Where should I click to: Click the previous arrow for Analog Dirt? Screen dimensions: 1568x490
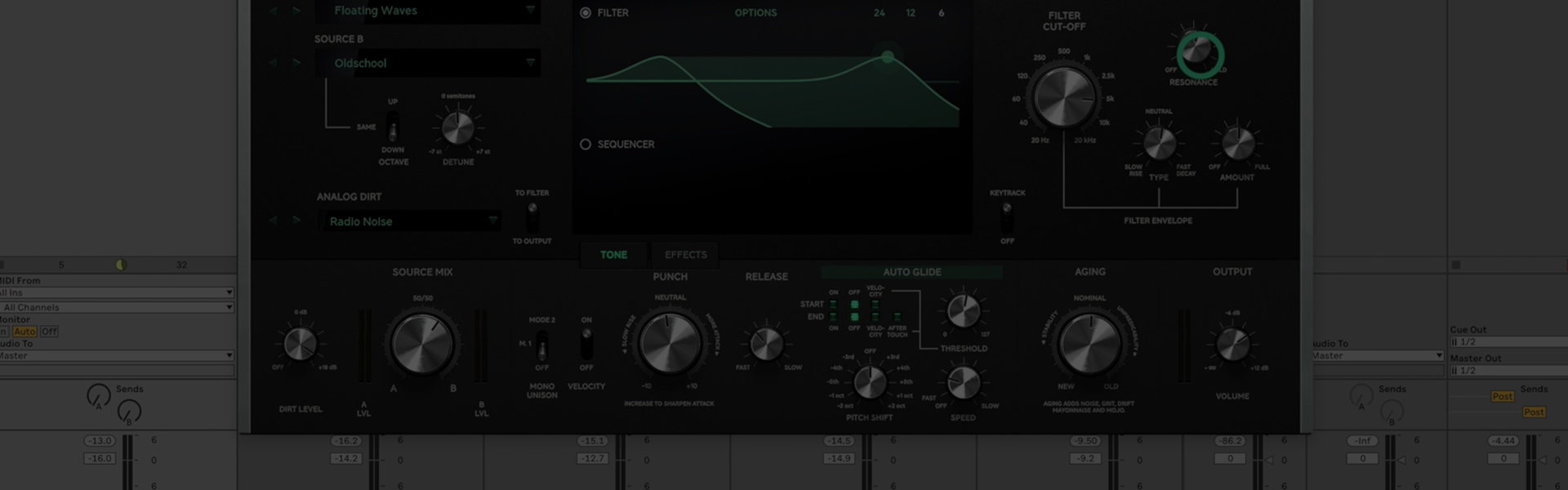(x=274, y=220)
